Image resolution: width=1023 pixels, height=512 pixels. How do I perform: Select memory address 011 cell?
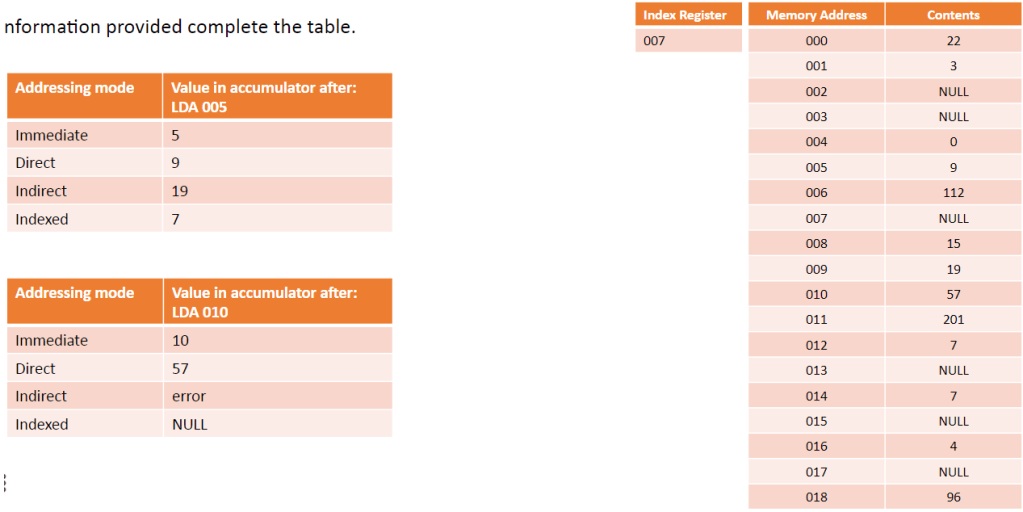(x=816, y=320)
